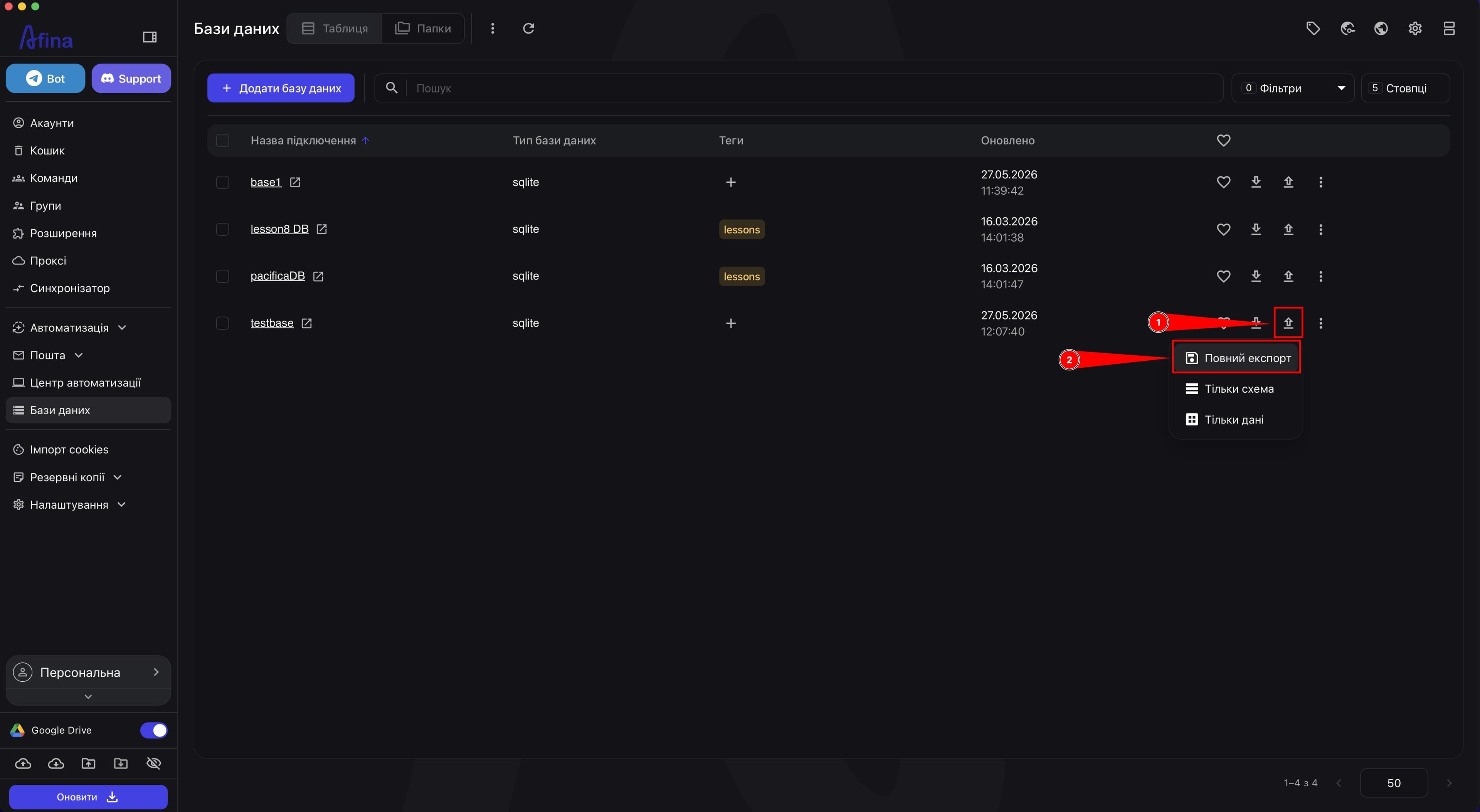Click the export icon for lesson8 DB
Screen dimensions: 1480x812
pos(1288,229)
